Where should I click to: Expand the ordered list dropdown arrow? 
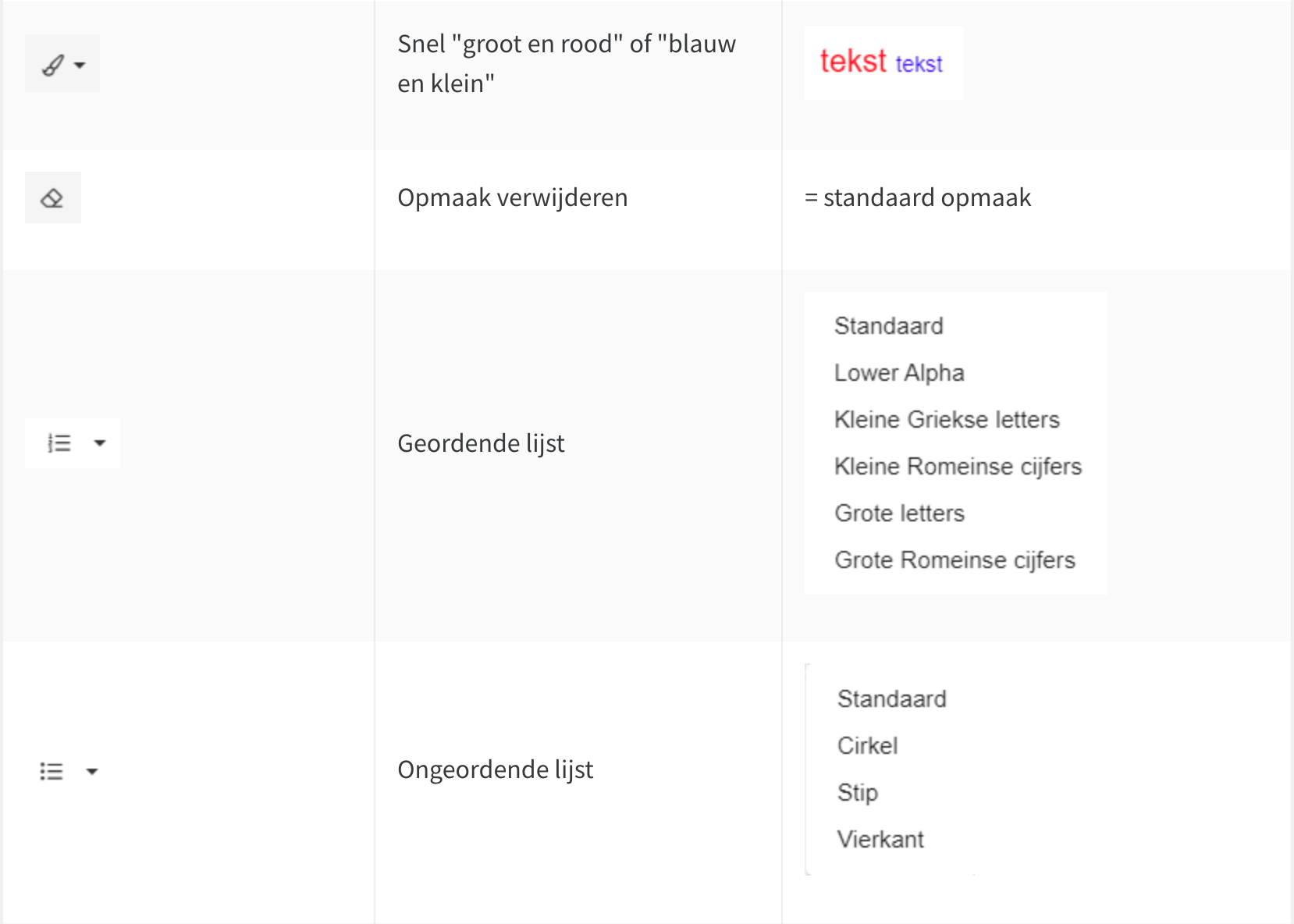coord(99,443)
